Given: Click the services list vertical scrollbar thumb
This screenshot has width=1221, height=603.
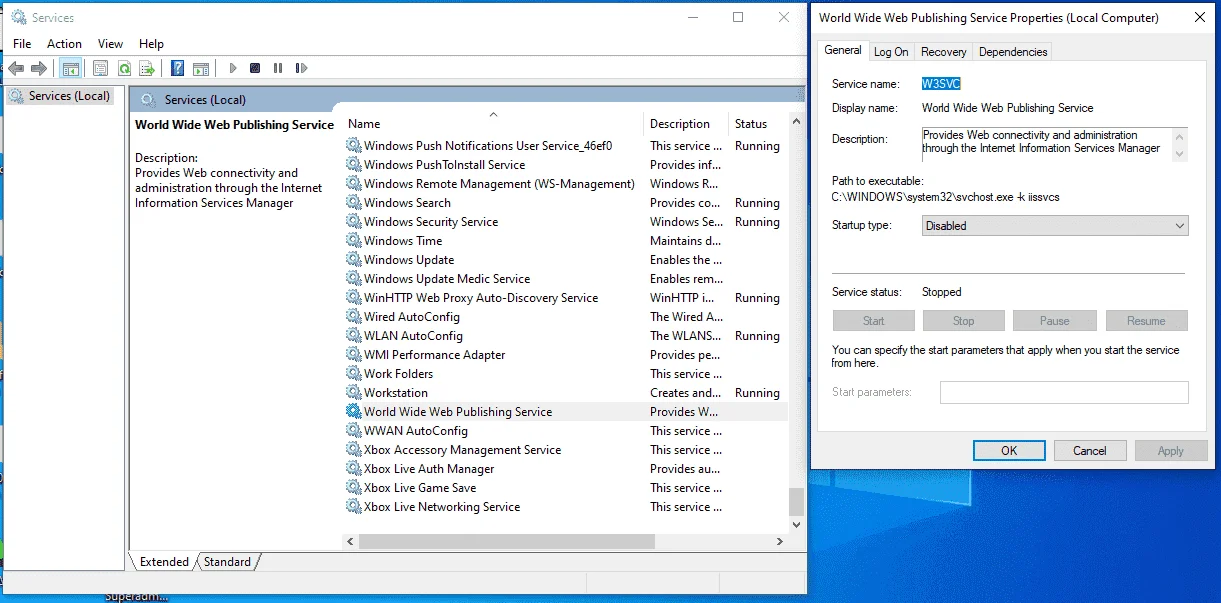Looking at the screenshot, I should [796, 500].
